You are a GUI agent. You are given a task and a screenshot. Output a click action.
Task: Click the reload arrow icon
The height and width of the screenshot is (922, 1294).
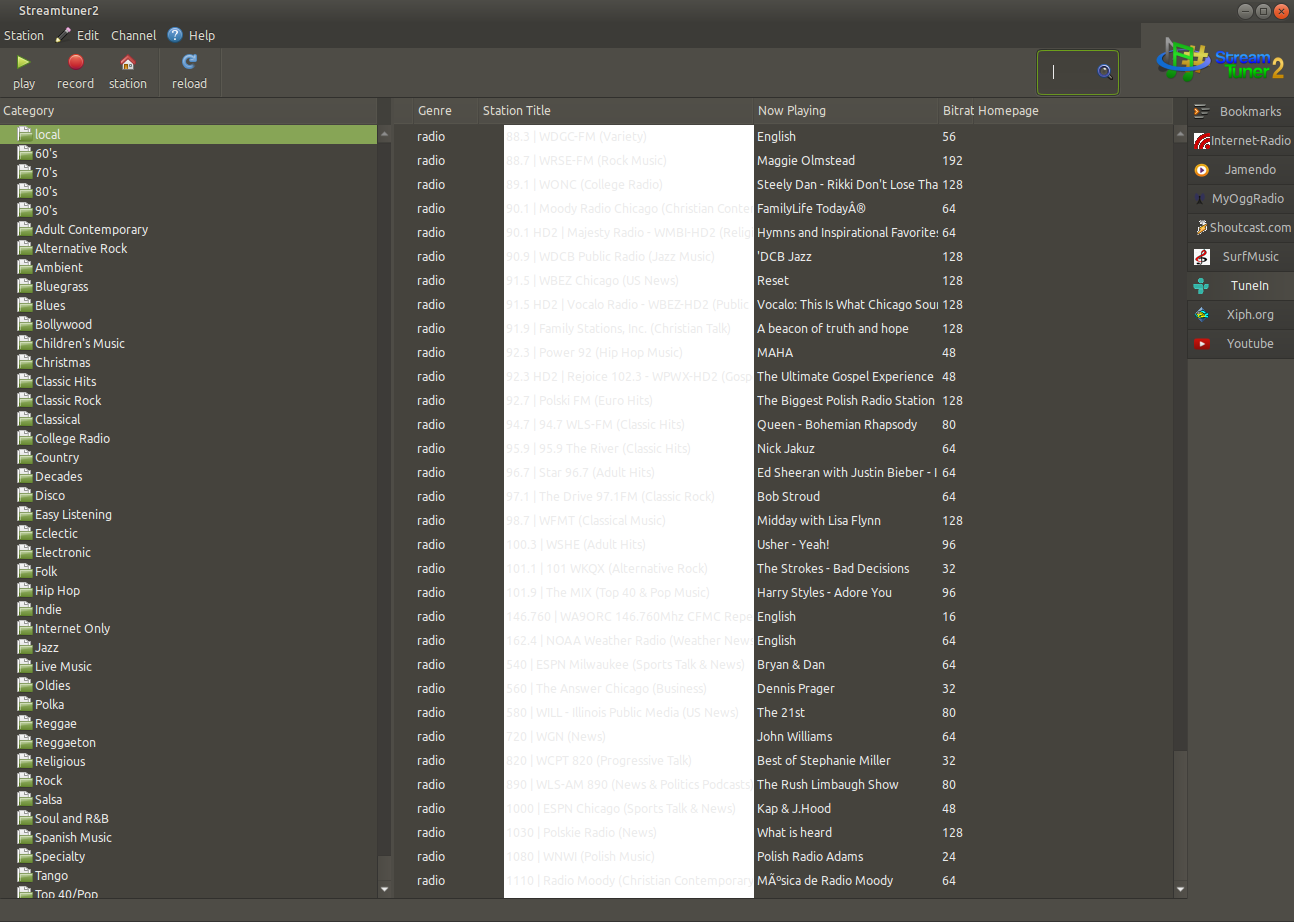point(189,63)
